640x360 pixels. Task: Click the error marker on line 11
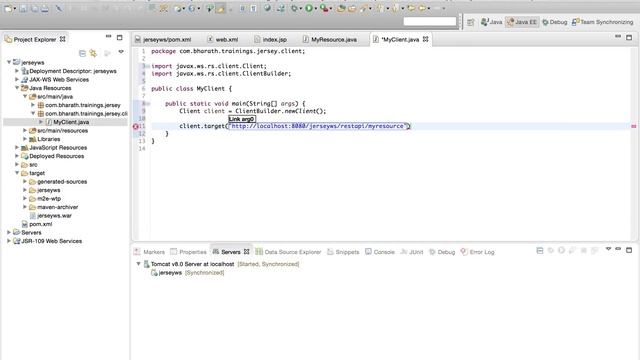136,127
